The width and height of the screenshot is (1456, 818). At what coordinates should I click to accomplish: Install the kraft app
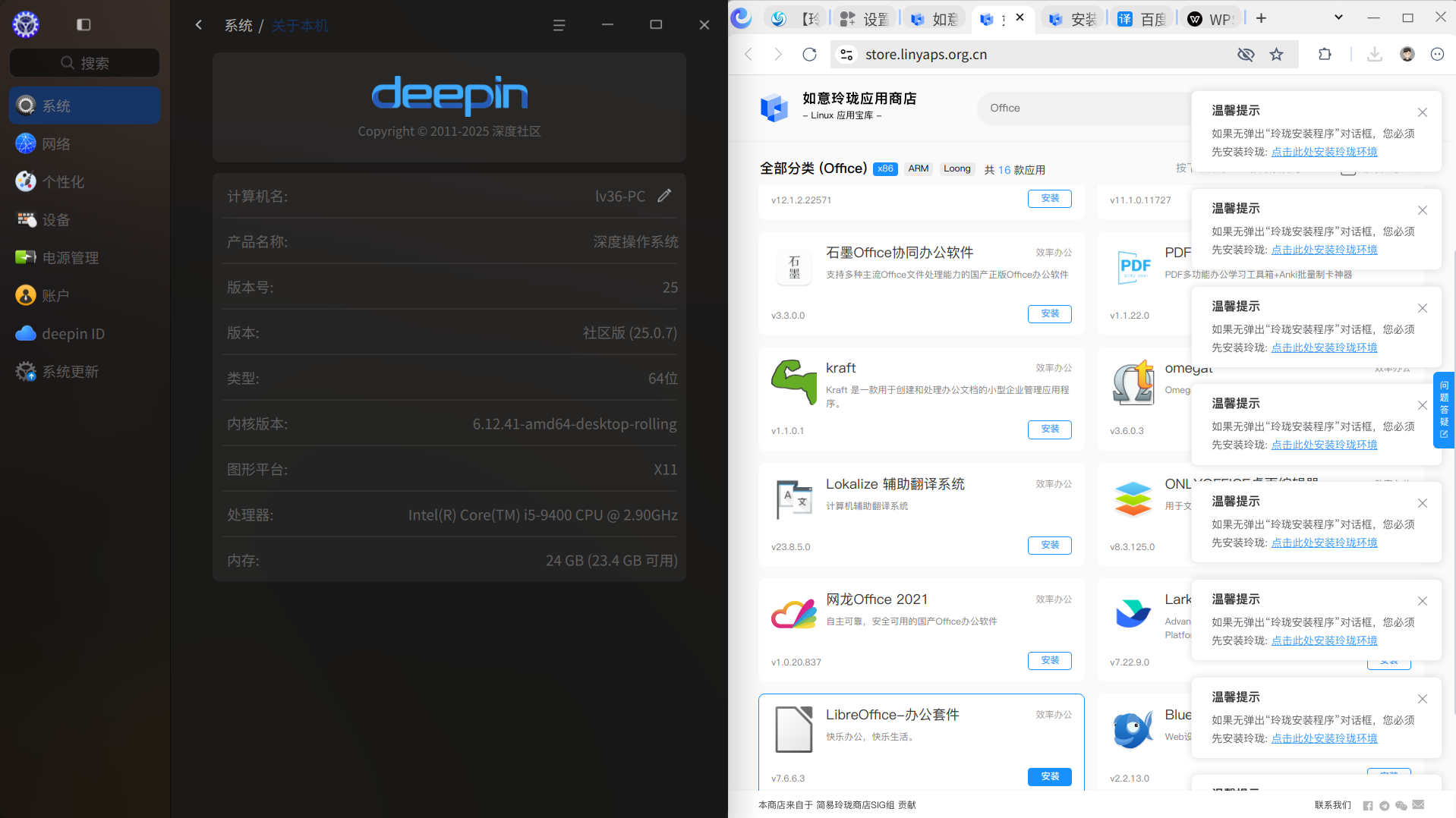(1050, 429)
